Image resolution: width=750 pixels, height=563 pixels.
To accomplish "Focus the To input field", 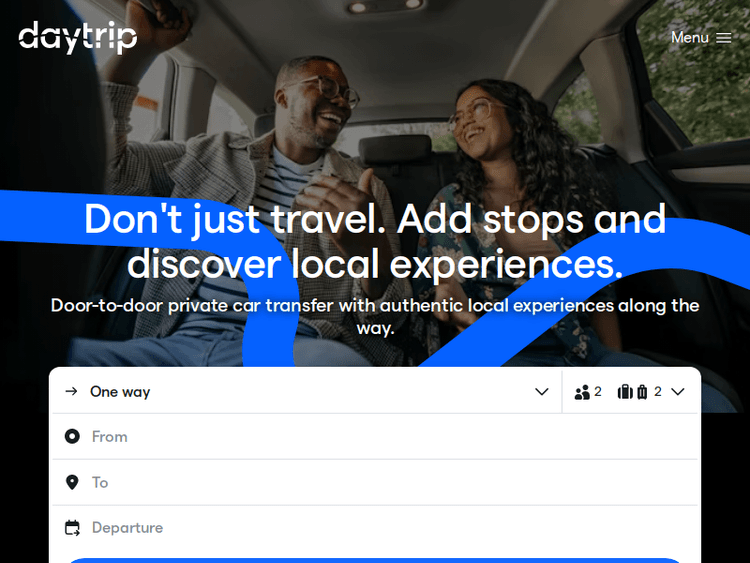I will 375,482.
